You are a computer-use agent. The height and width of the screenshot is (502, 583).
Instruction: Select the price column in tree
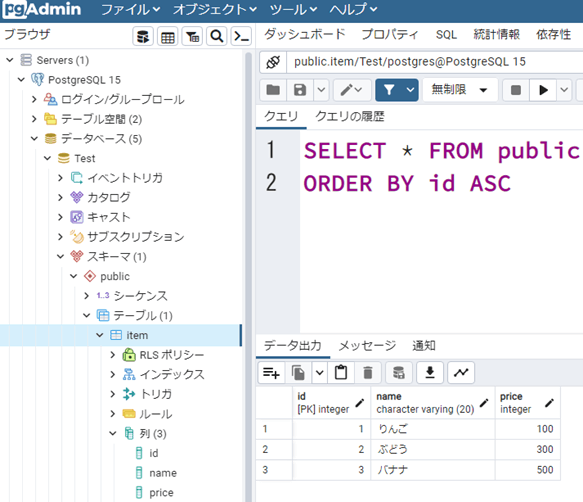point(161,493)
